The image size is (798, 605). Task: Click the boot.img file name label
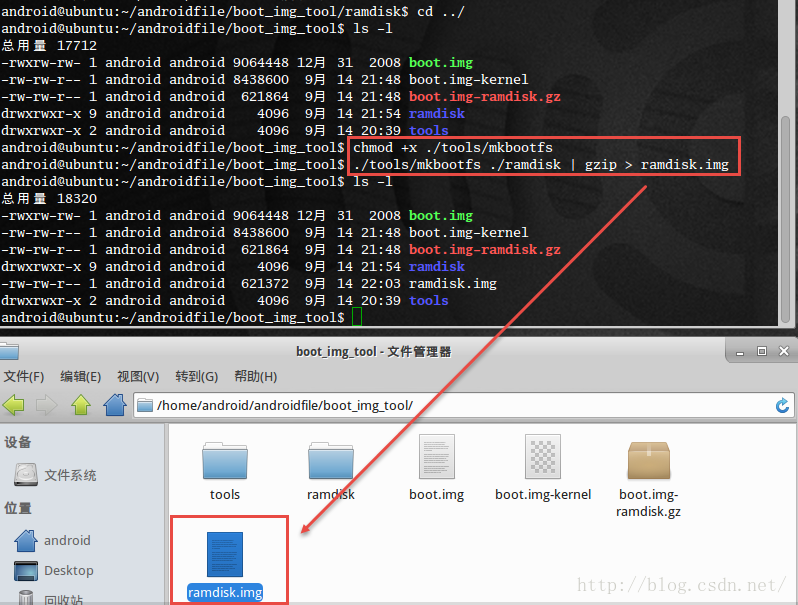coord(437,495)
